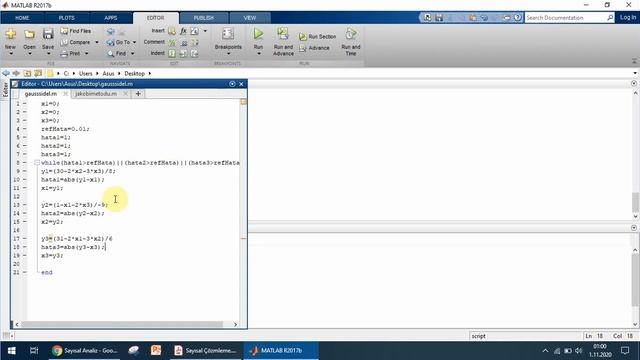Click the uncomment icon
The width and height of the screenshot is (640, 360).
184,42
